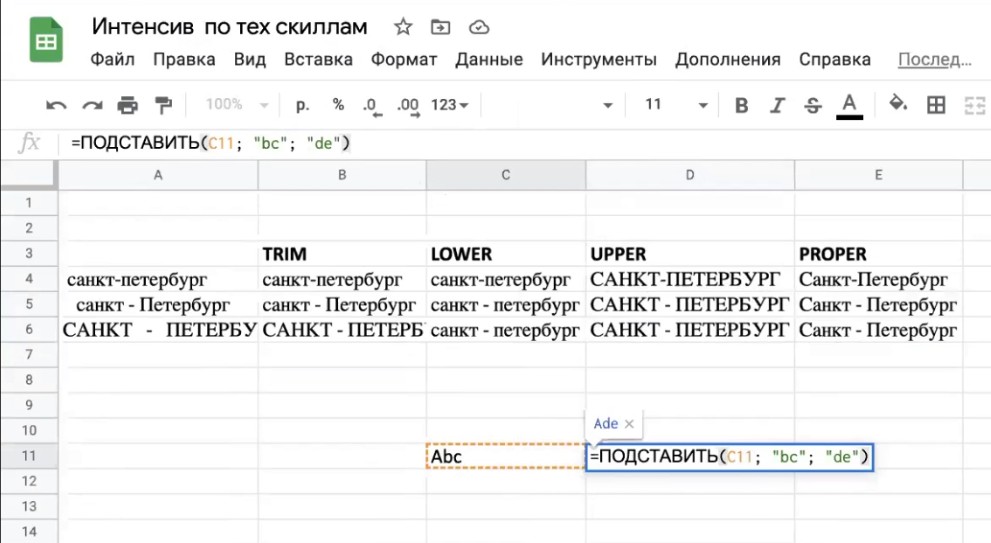The image size is (991, 543).
Task: Select column E header
Action: tap(879, 175)
